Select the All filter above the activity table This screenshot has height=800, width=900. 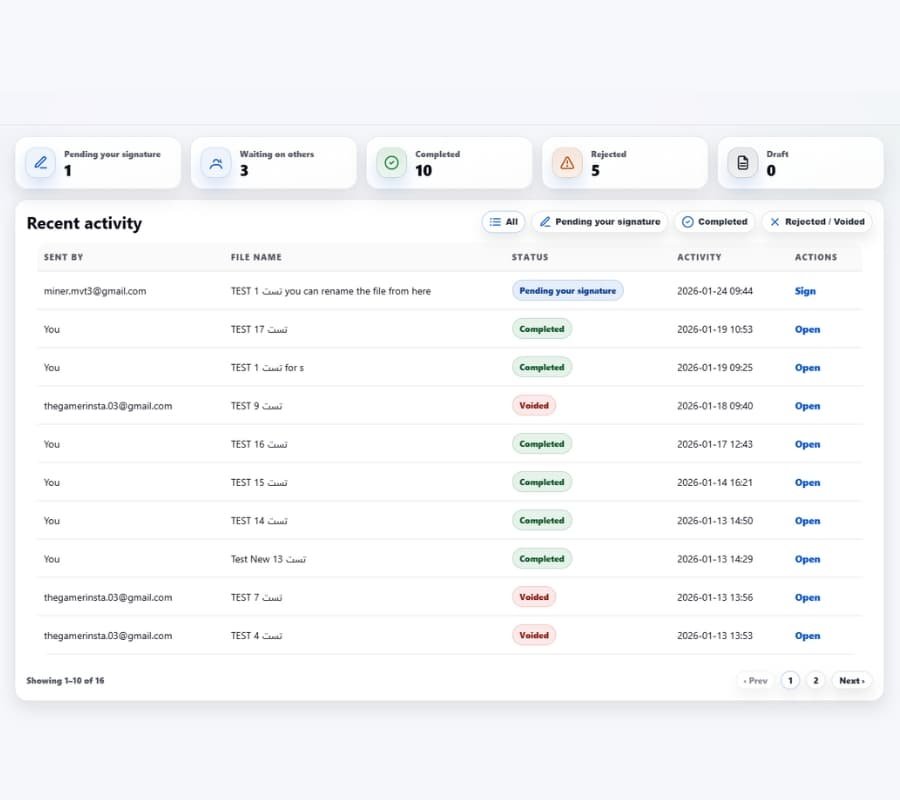pyautogui.click(x=503, y=221)
